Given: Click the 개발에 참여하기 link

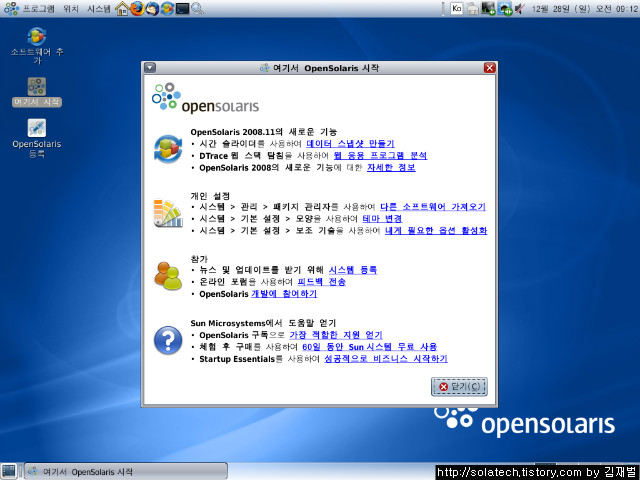Looking at the screenshot, I should tap(284, 294).
